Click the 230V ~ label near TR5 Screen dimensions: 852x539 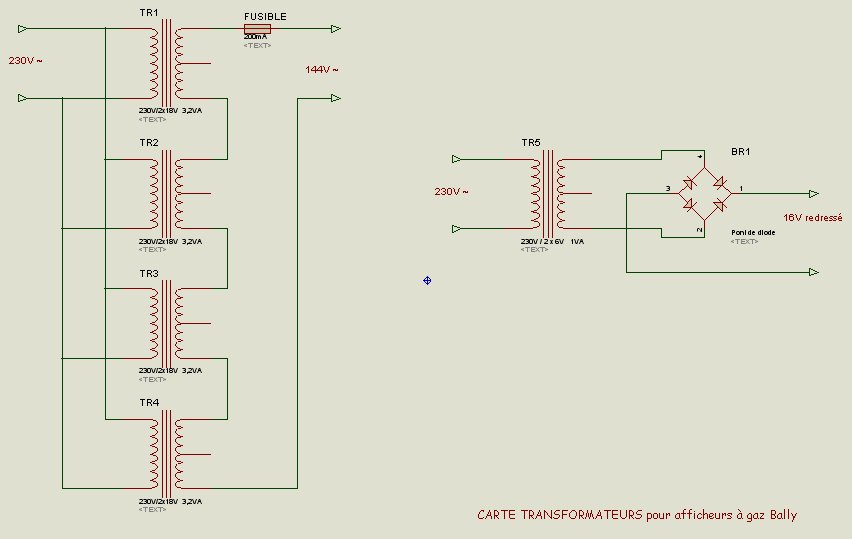click(451, 192)
